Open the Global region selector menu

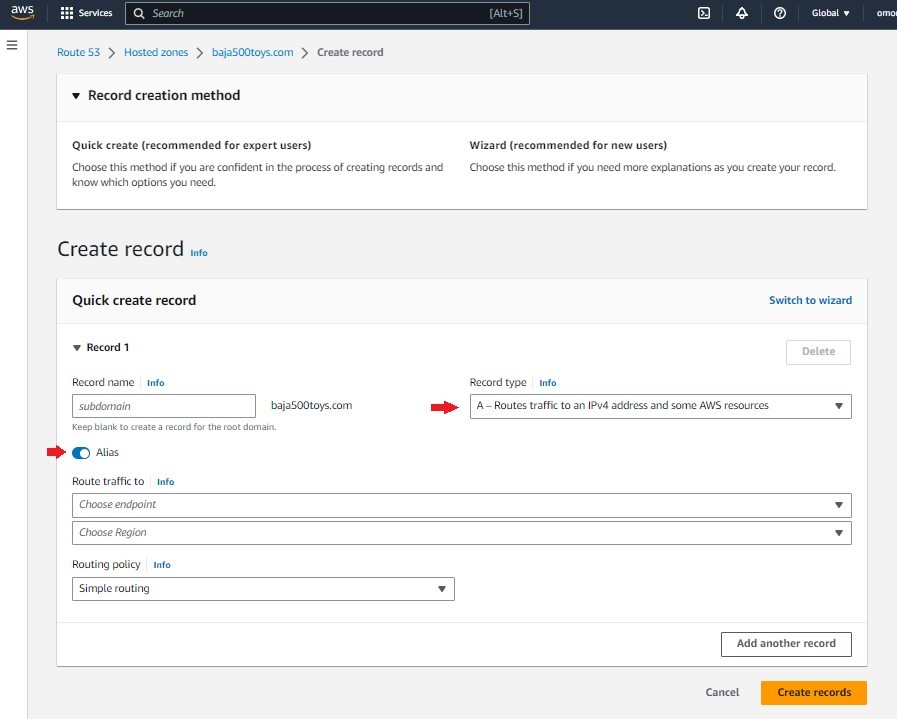tap(831, 13)
